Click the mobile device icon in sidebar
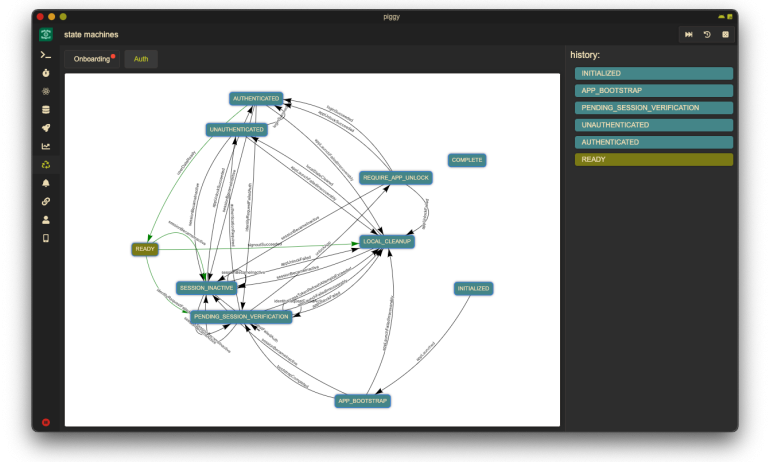Viewport: 770px width, 462px height. tap(46, 238)
